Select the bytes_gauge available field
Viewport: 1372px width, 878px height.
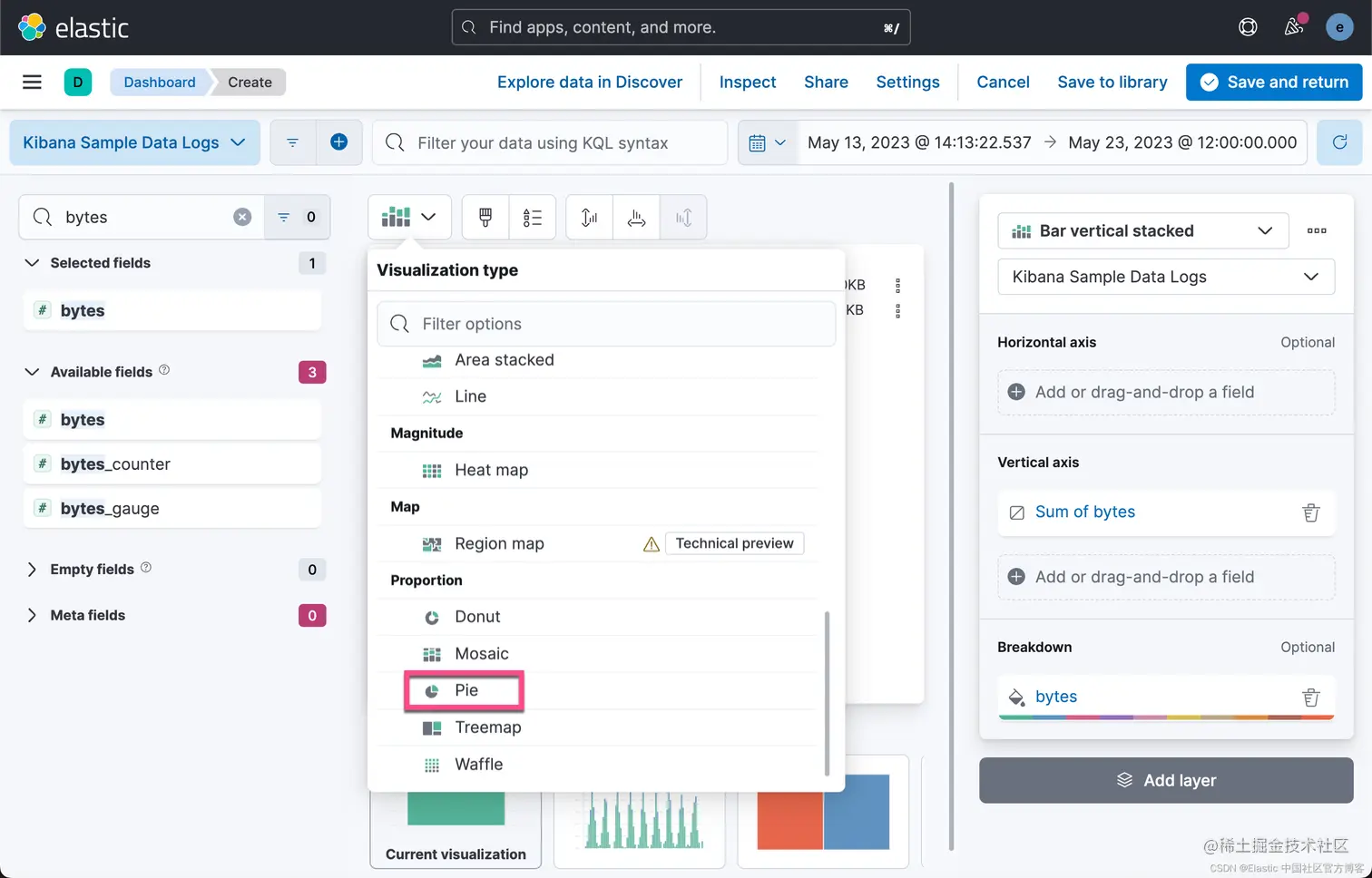171,509
